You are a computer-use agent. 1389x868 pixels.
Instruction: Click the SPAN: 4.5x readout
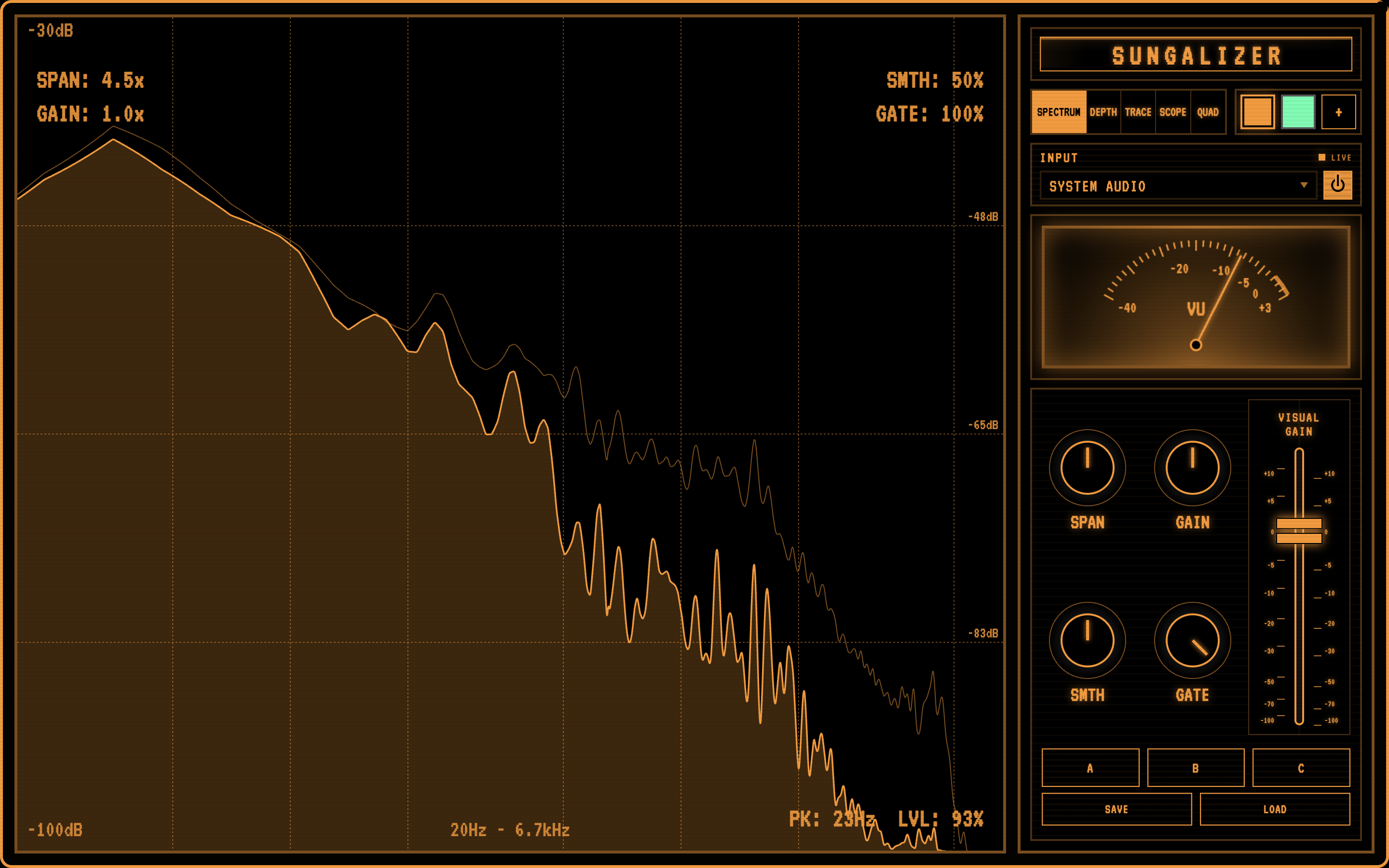tap(90, 81)
